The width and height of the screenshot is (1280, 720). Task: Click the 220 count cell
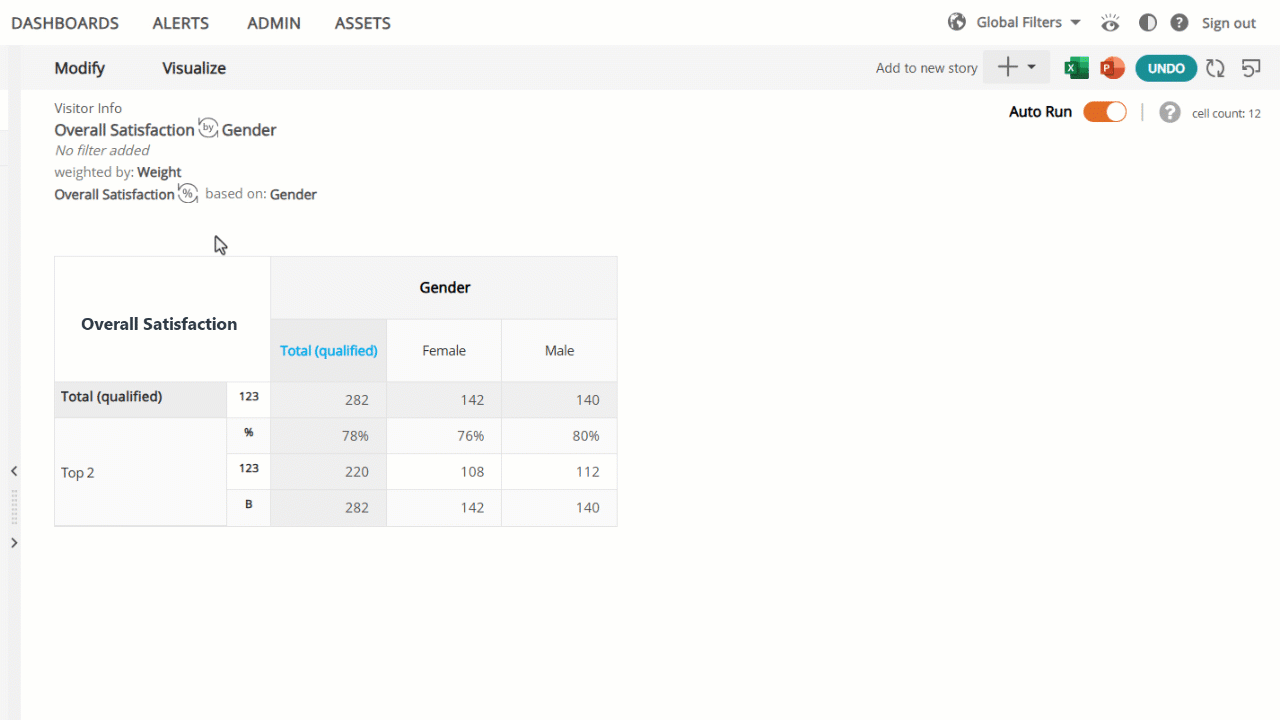coord(329,472)
